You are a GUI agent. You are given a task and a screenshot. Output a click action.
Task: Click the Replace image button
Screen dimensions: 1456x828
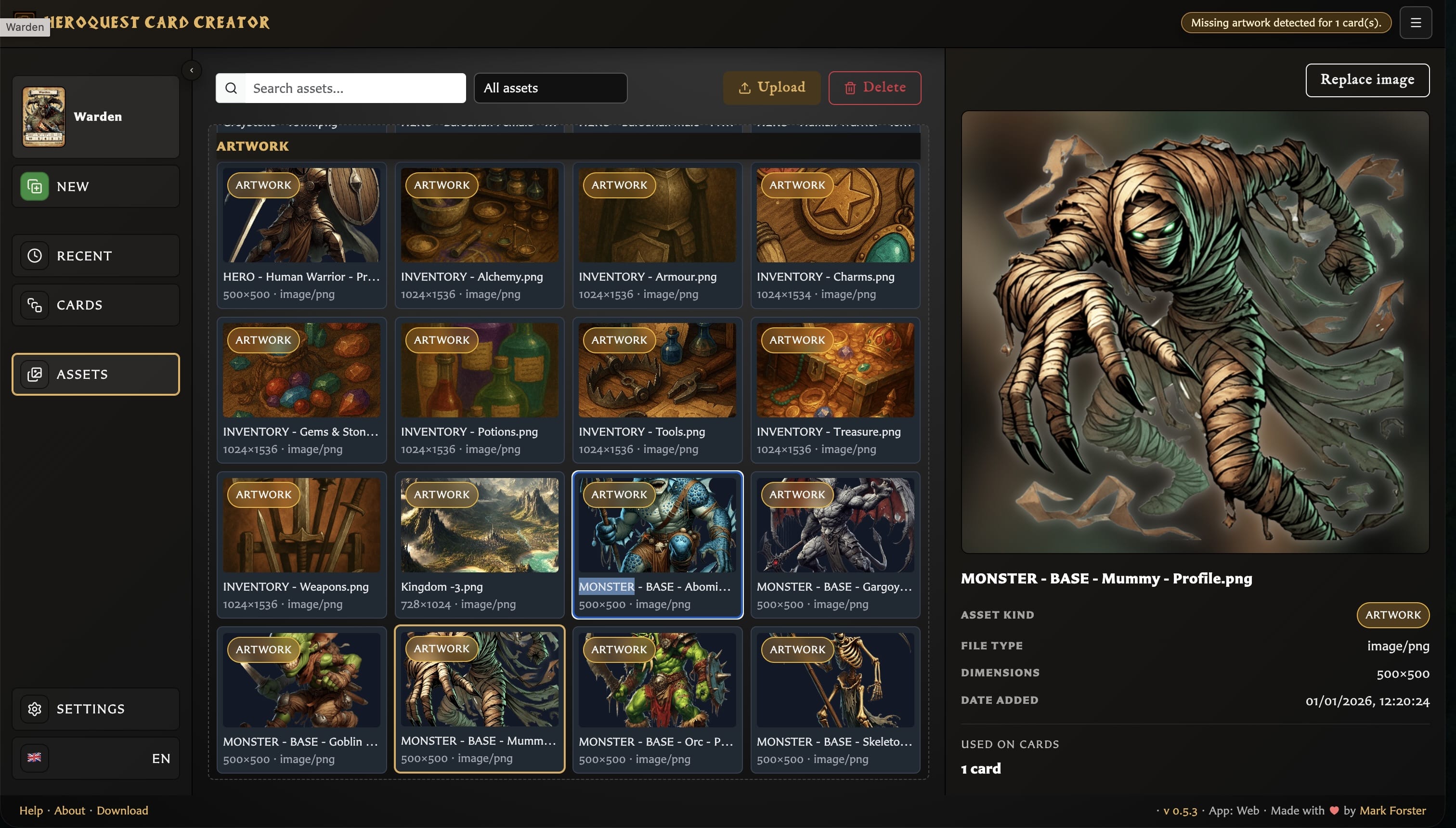pyautogui.click(x=1367, y=79)
